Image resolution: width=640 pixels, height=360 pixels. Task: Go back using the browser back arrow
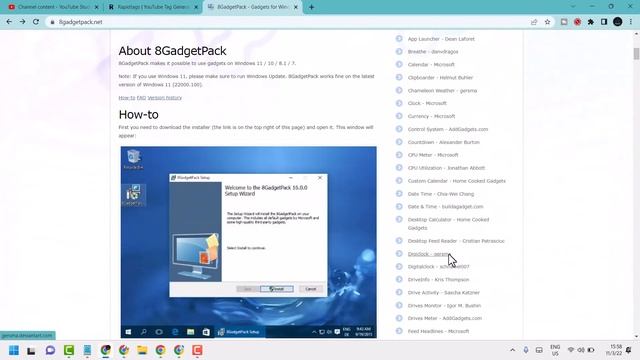[9, 22]
